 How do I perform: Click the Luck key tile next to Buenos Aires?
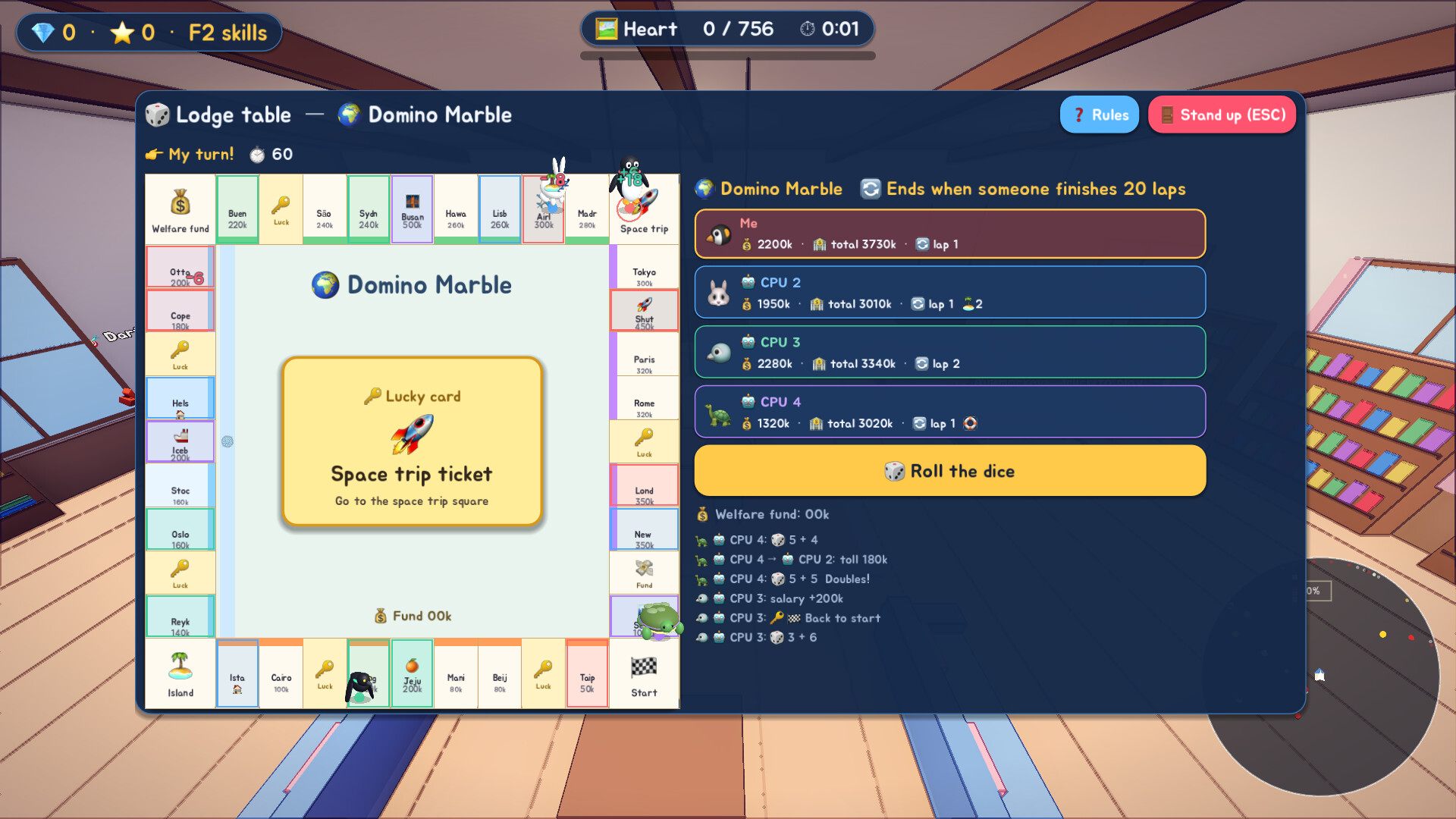click(x=281, y=209)
